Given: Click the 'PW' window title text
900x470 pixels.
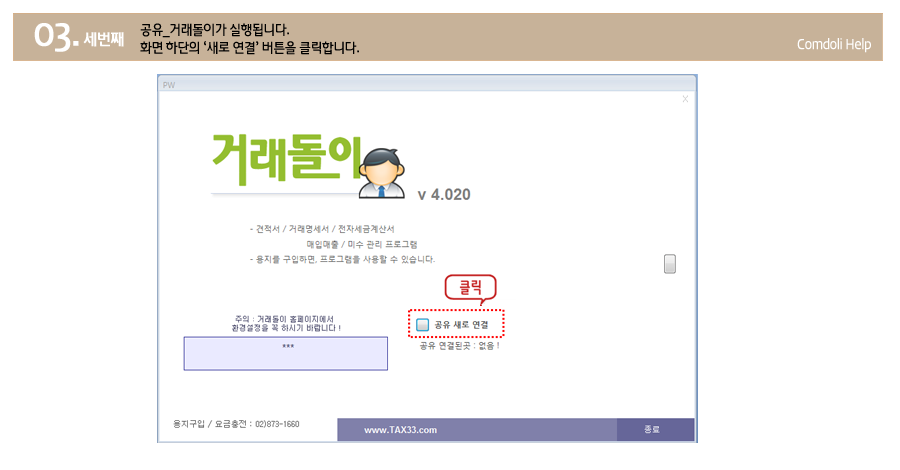Looking at the screenshot, I should [x=169, y=85].
